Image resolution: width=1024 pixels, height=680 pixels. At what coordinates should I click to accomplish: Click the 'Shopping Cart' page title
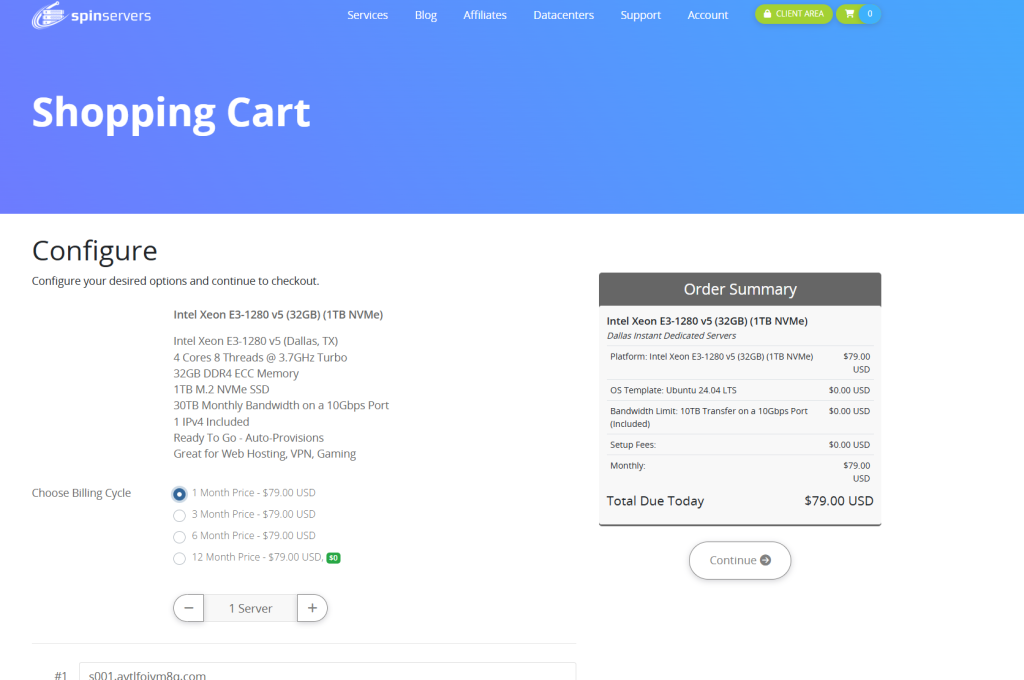tap(171, 112)
